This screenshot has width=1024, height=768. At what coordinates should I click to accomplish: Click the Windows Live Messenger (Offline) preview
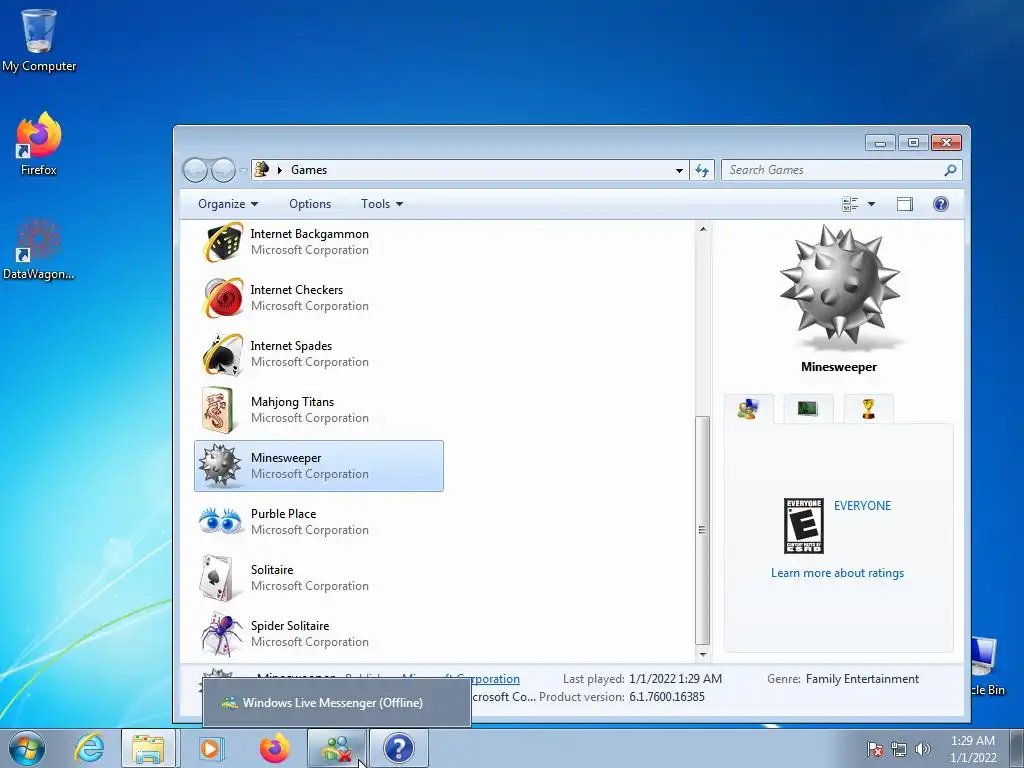click(336, 703)
